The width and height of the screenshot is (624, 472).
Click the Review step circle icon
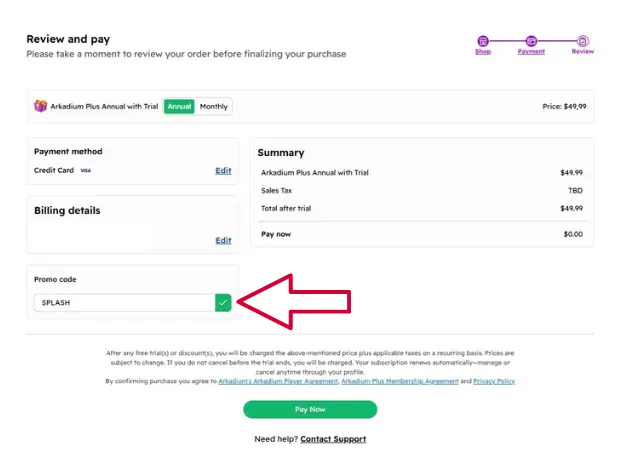pos(583,41)
